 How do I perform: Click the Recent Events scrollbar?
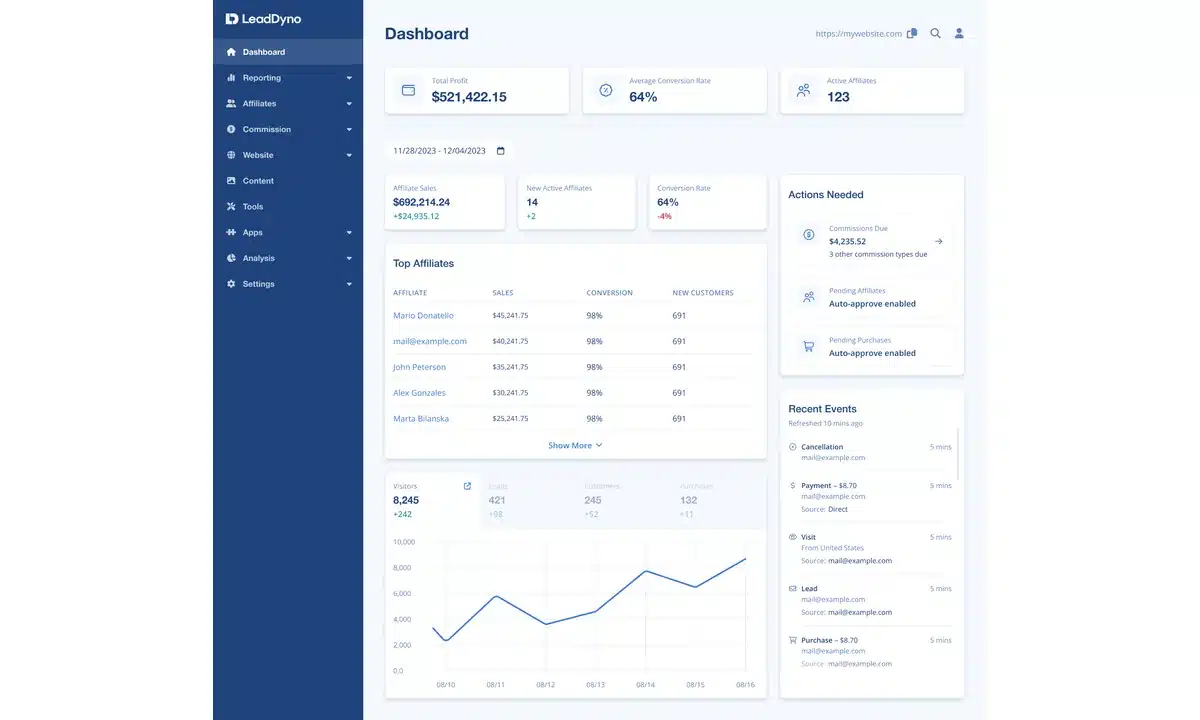point(958,454)
